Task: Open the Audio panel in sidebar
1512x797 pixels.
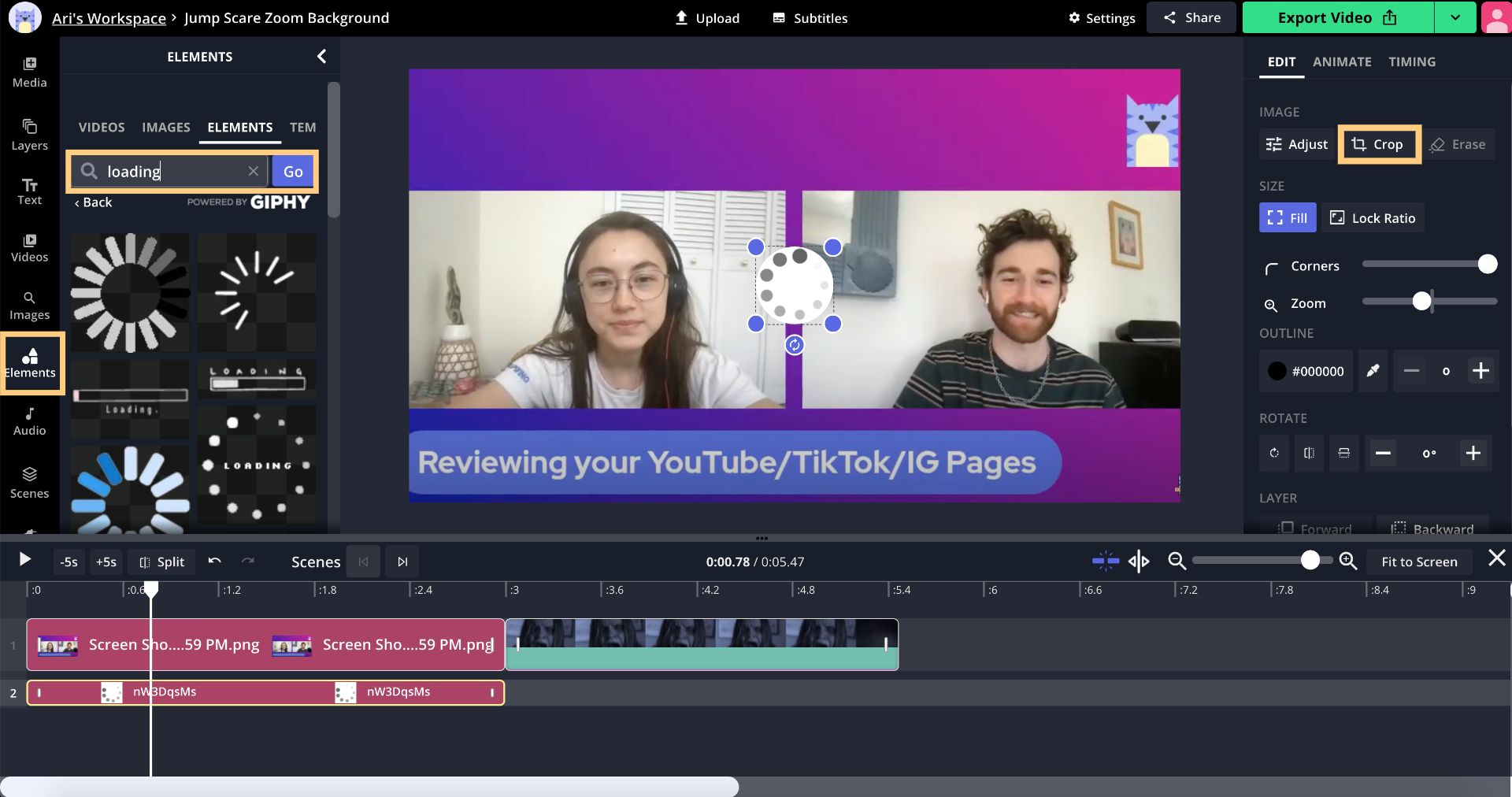Action: pyautogui.click(x=29, y=421)
